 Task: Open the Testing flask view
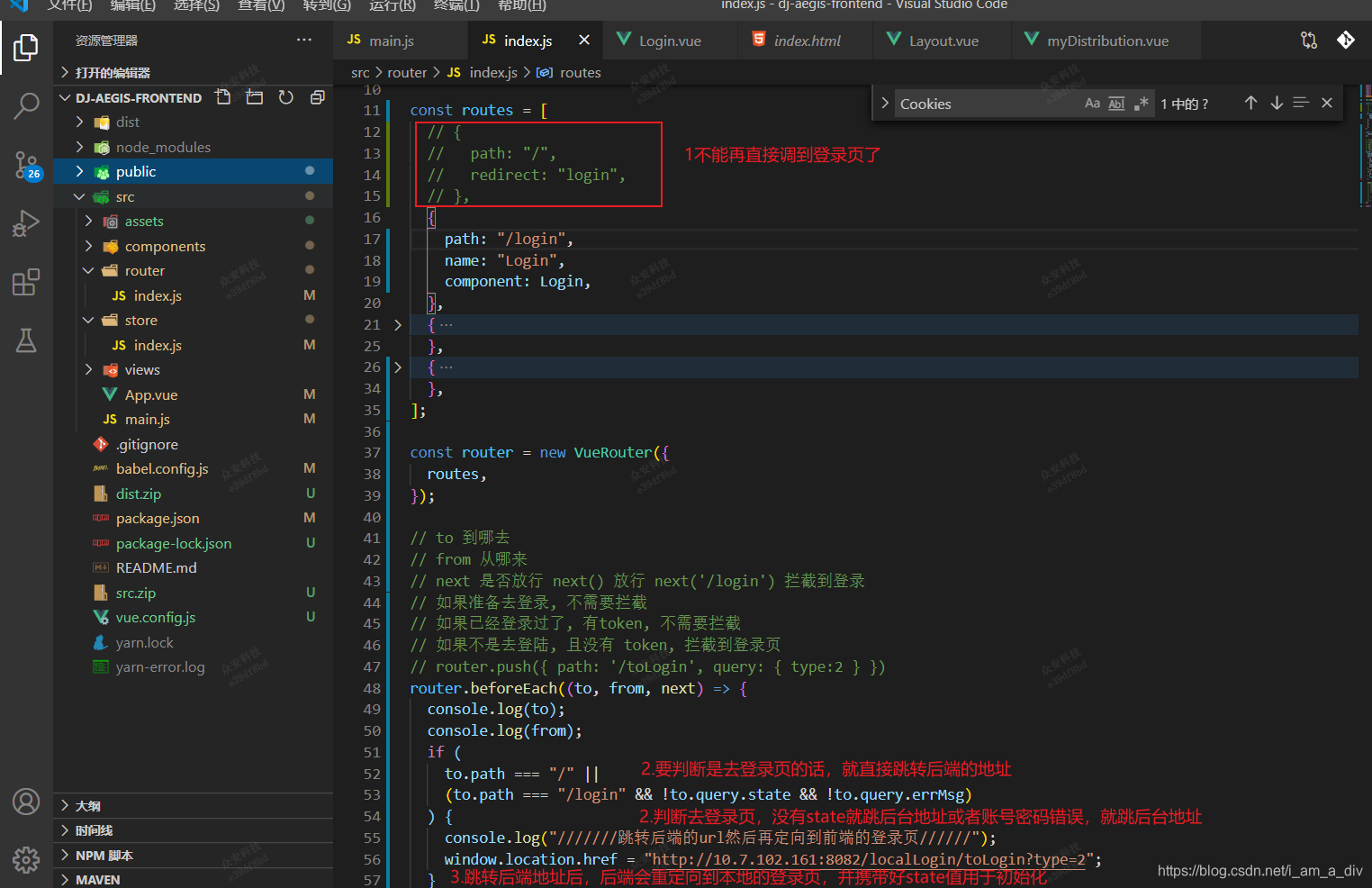(26, 340)
